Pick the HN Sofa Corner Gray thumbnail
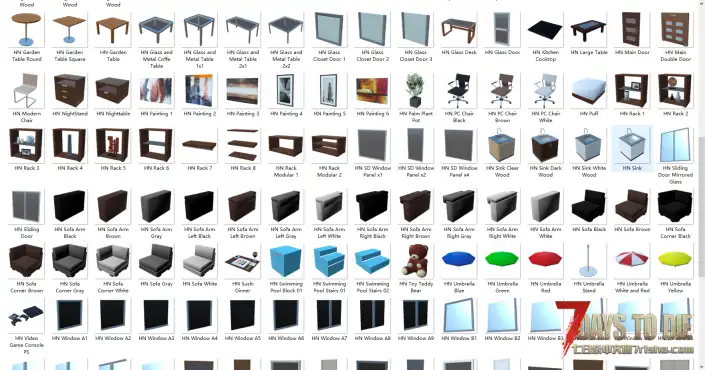The image size is (705, 370). (70, 261)
